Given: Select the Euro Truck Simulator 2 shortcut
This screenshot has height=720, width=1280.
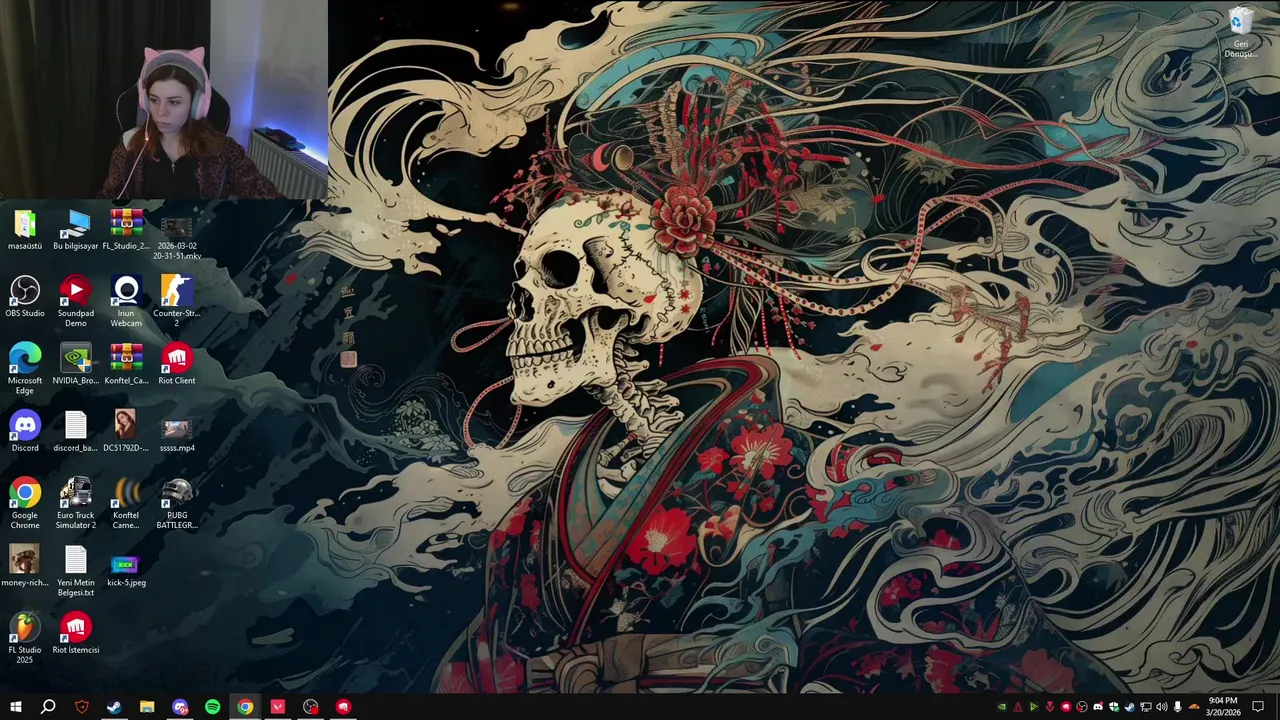Looking at the screenshot, I should click(76, 503).
